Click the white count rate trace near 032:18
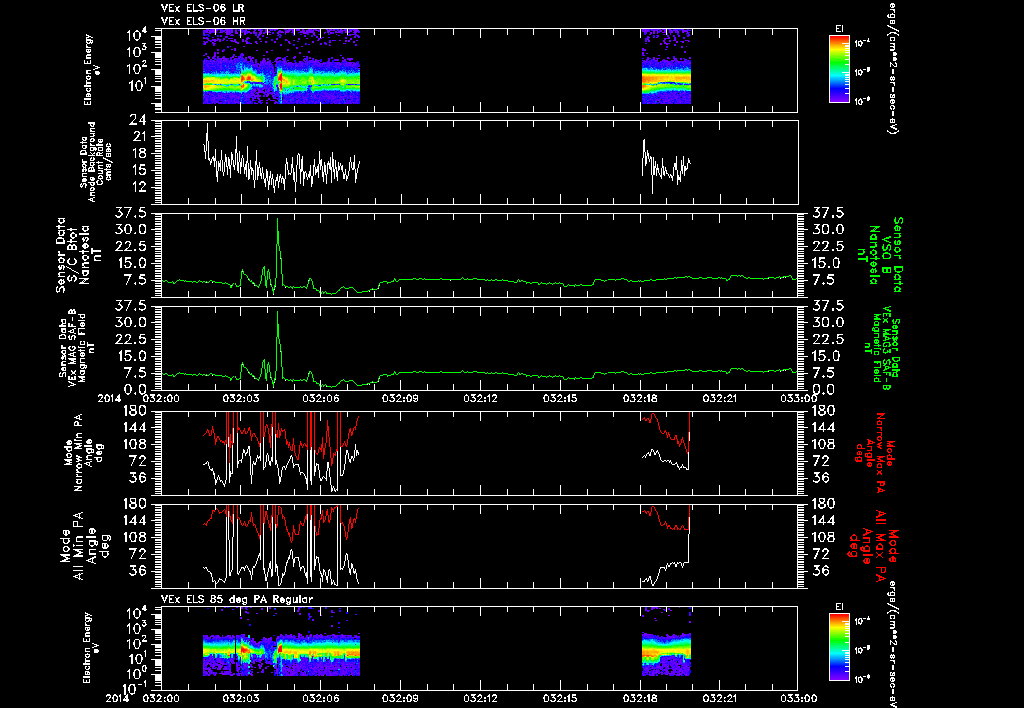1024x708 pixels. coord(666,167)
